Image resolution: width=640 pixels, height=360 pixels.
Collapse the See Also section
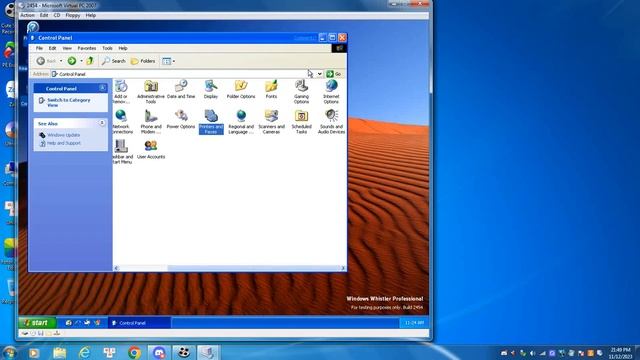pyautogui.click(x=102, y=123)
